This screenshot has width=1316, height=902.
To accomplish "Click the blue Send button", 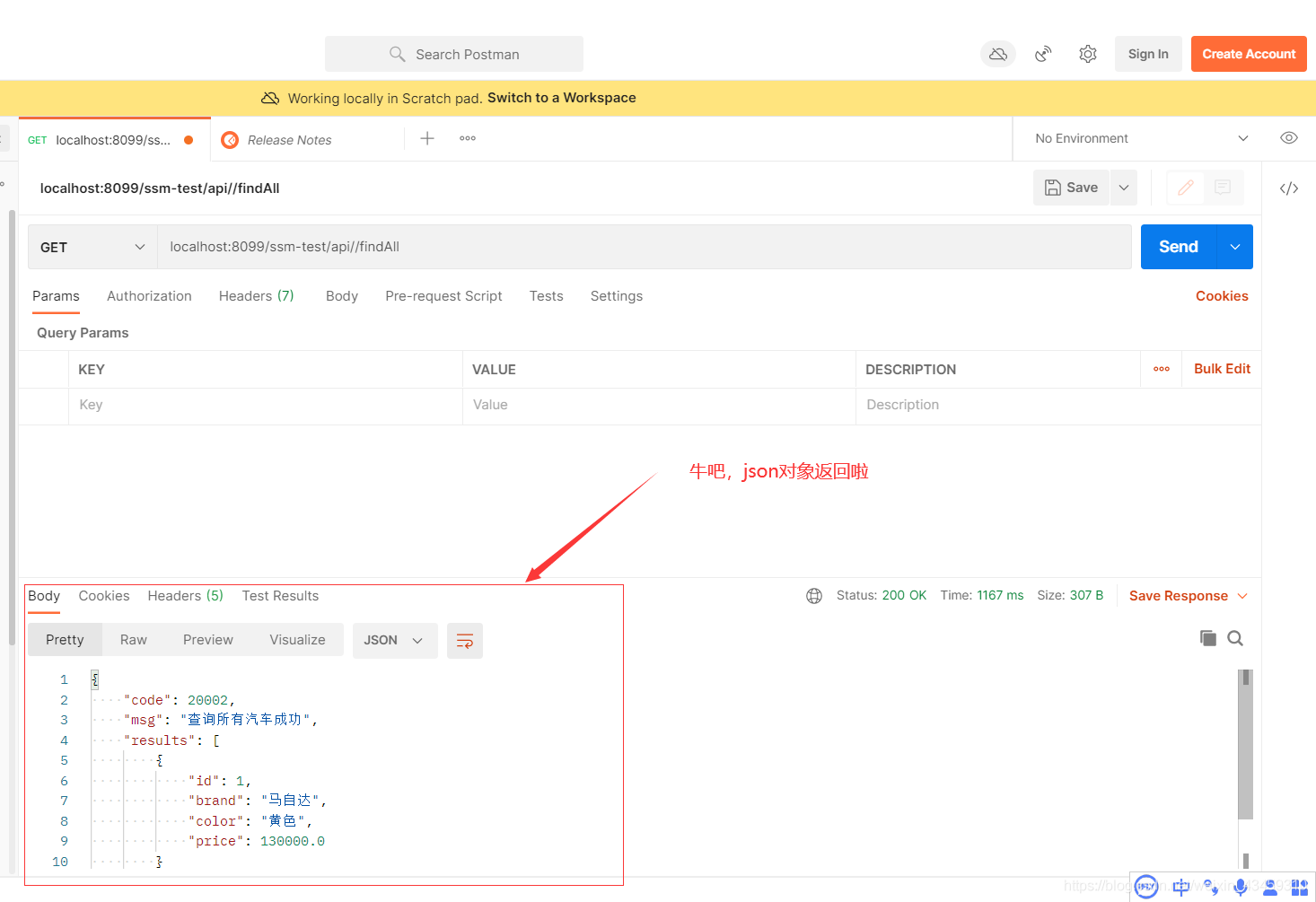I will click(1179, 247).
